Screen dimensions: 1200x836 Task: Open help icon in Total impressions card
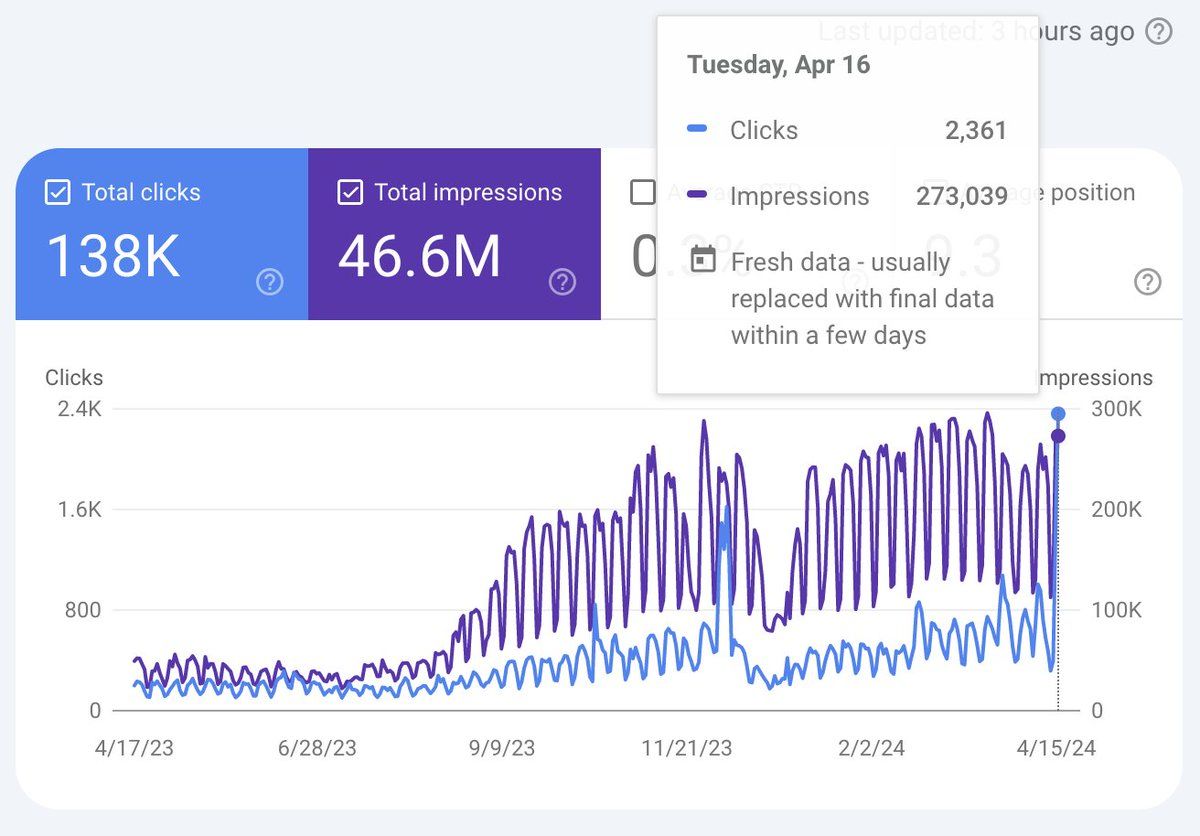pos(562,283)
